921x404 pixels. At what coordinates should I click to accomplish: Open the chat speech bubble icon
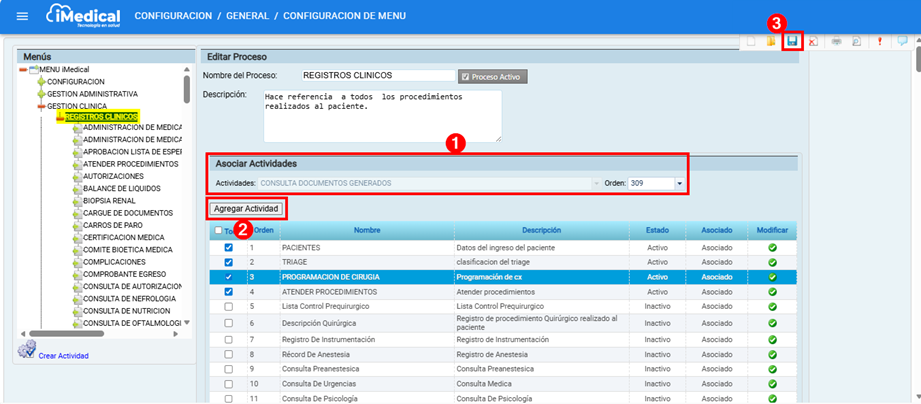(902, 41)
